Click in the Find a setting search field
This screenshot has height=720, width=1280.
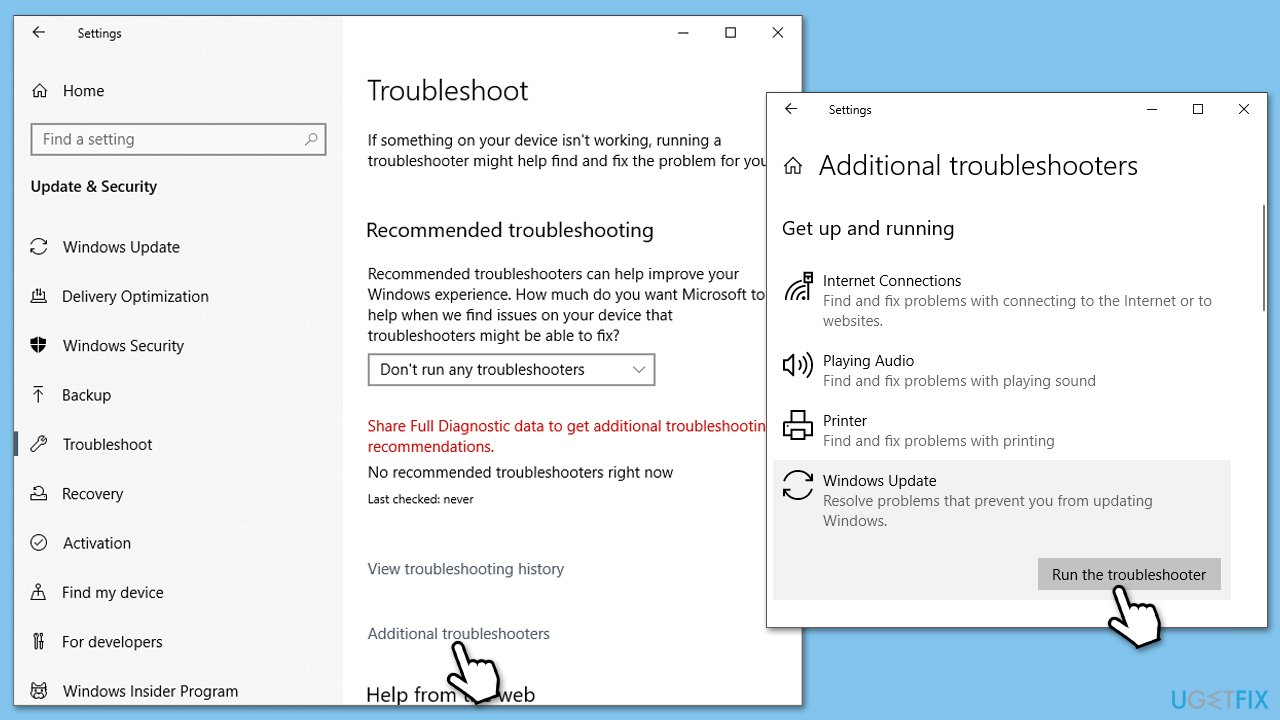(179, 140)
